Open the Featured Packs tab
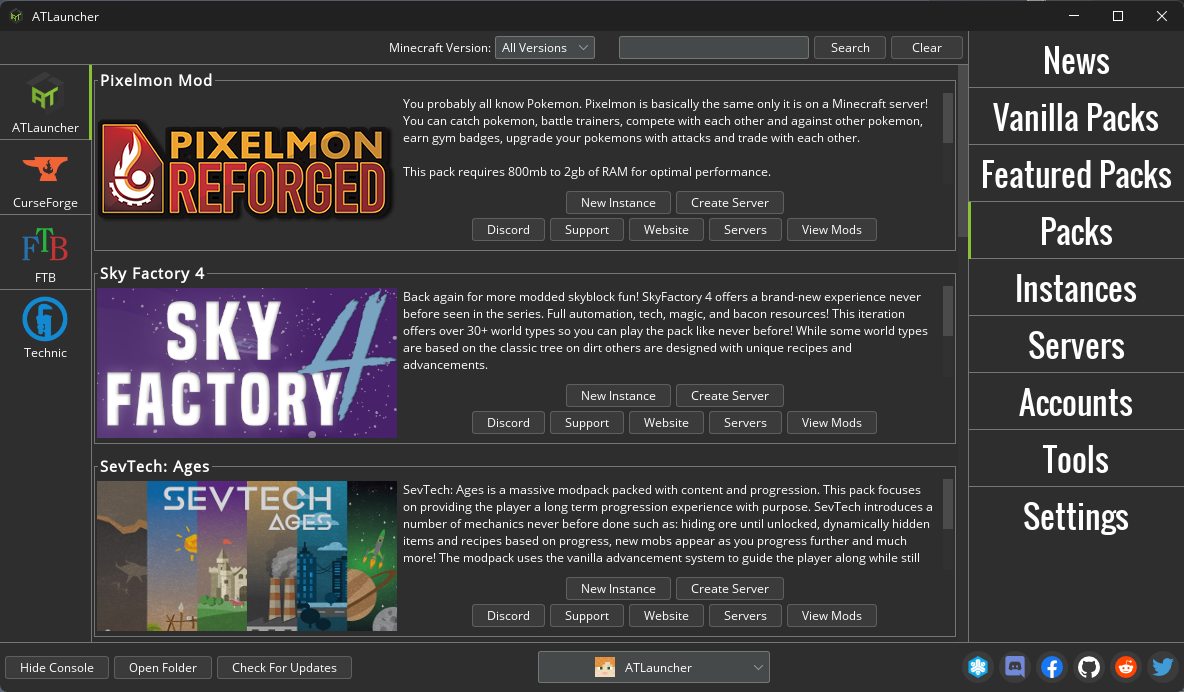 point(1076,174)
